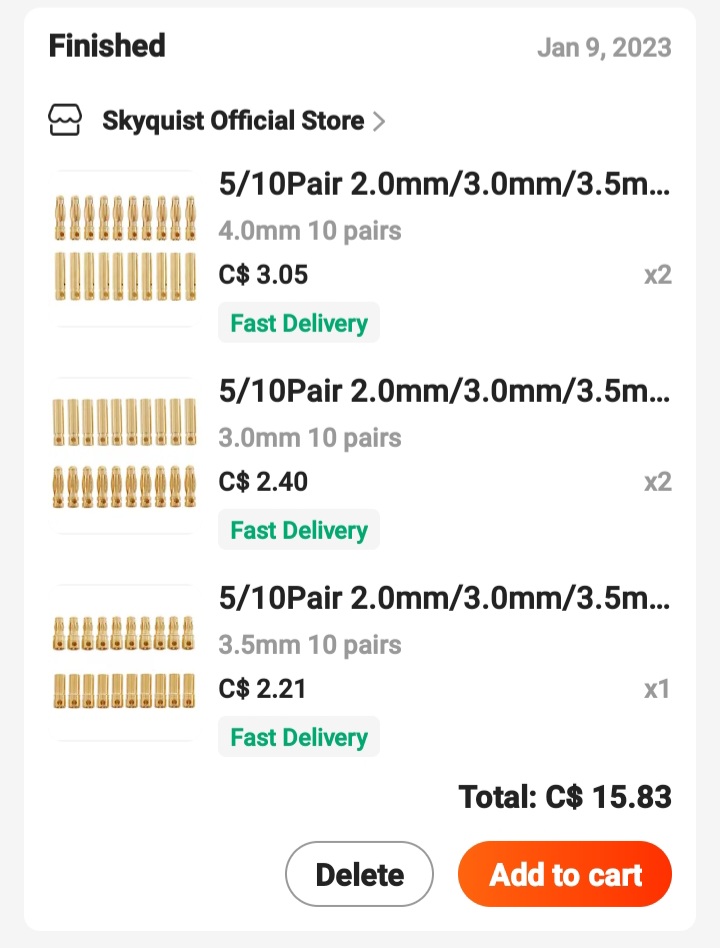Tap the orange Add to cart button
Viewport: 720px width, 948px height.
[564, 875]
